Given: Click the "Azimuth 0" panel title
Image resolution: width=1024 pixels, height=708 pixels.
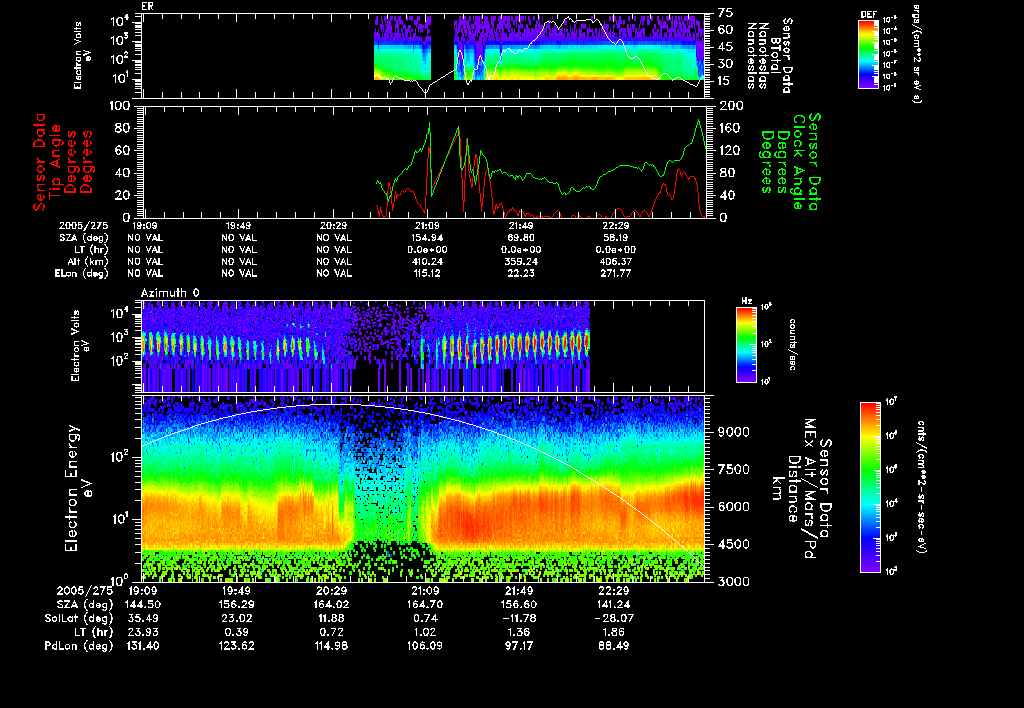Looking at the screenshot, I should [x=170, y=293].
